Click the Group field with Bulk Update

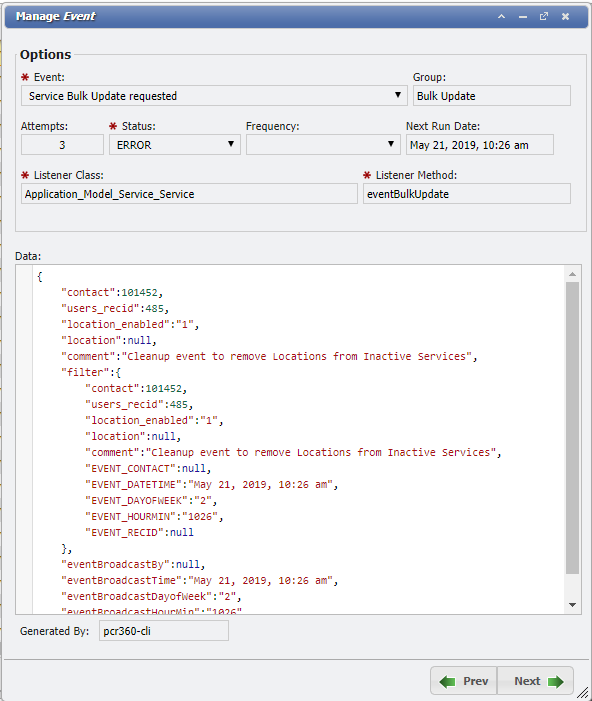[x=491, y=96]
